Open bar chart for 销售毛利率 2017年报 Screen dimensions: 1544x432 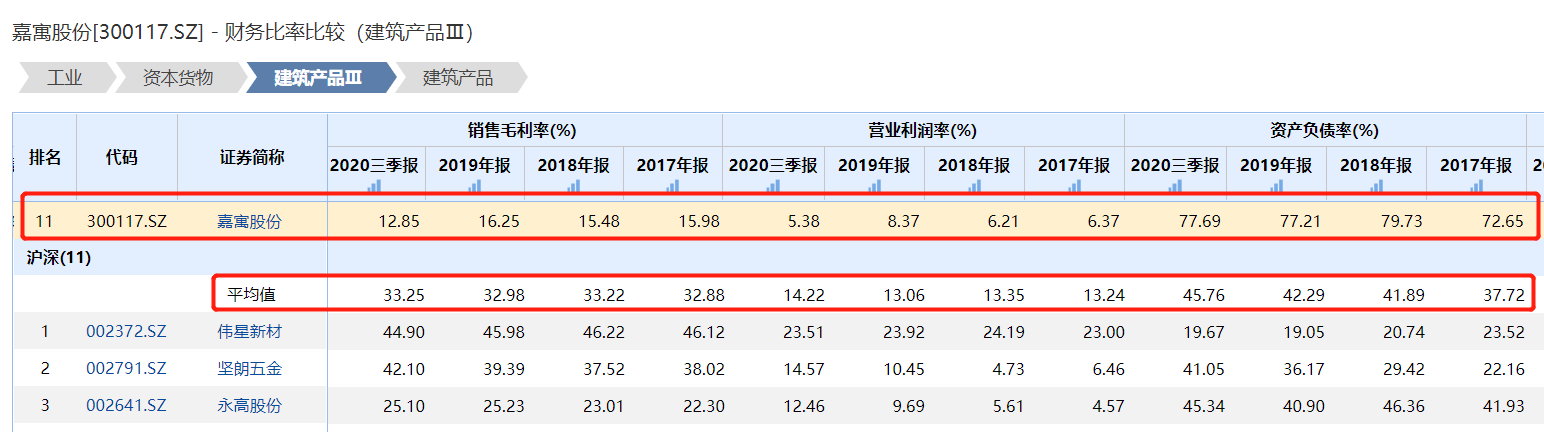click(x=674, y=185)
